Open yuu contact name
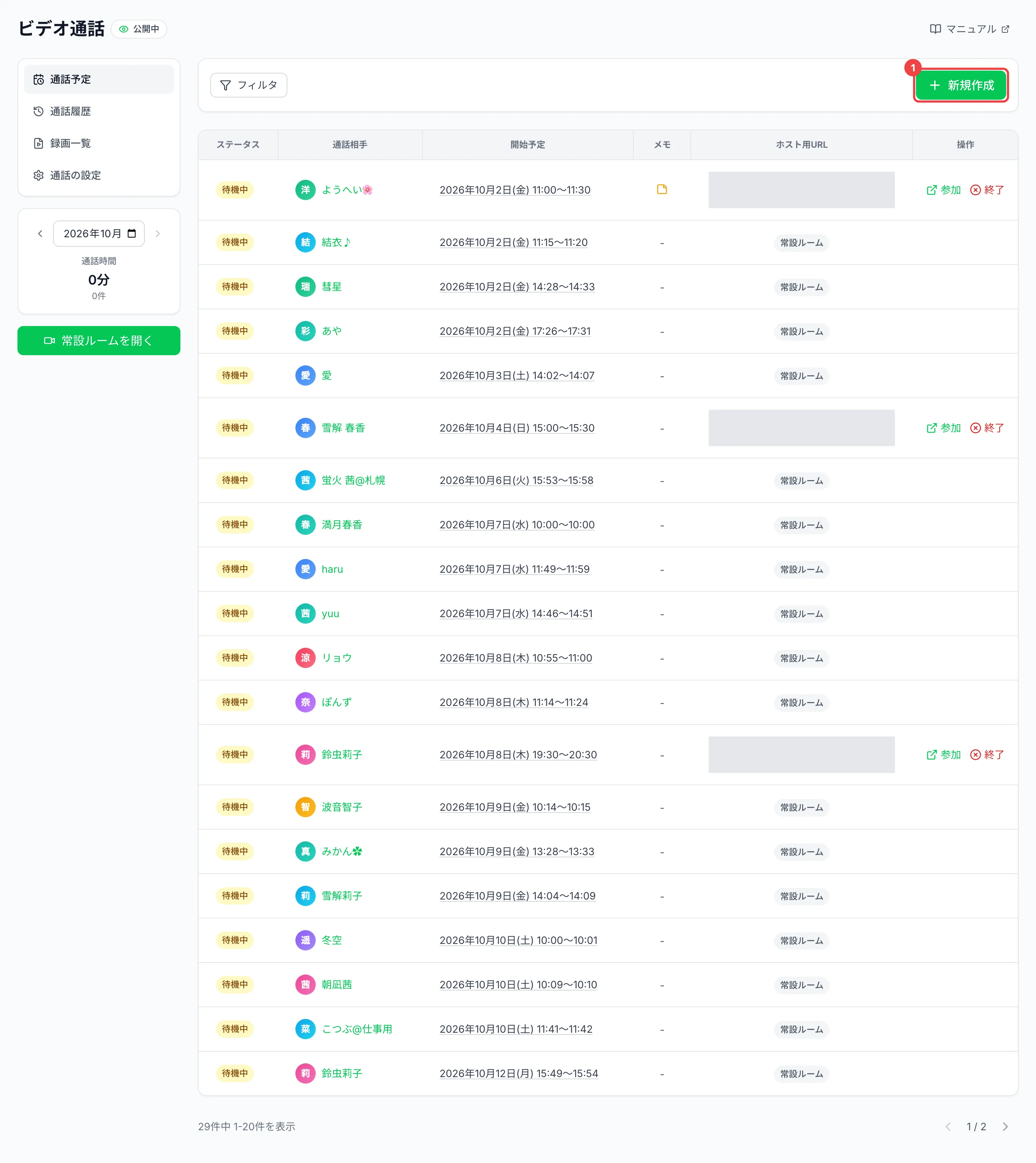This screenshot has width=1036, height=1163. (x=331, y=614)
